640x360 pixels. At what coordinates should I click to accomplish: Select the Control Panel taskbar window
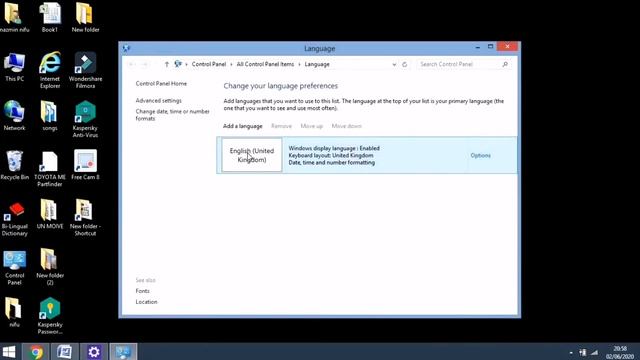point(123,352)
